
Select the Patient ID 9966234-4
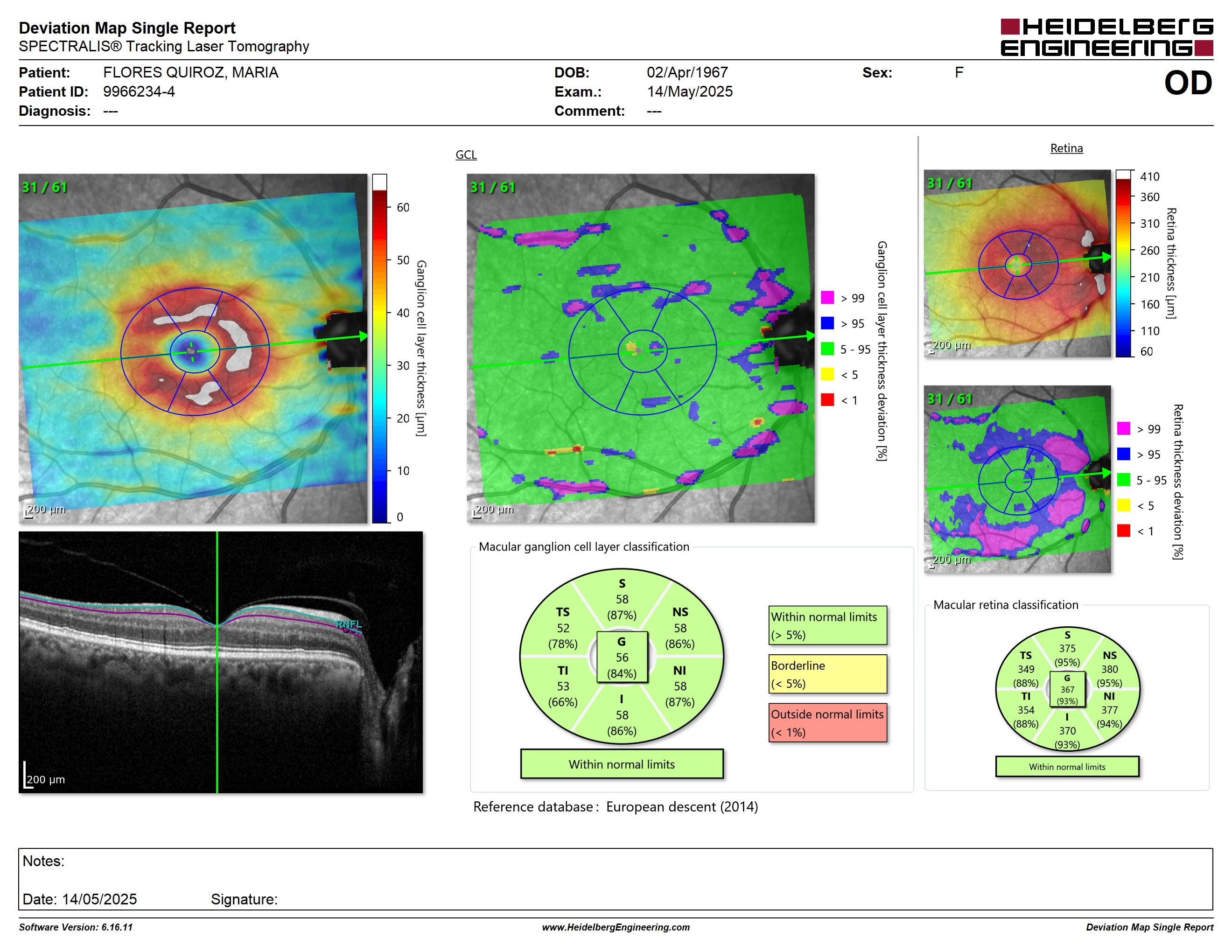coord(139,91)
